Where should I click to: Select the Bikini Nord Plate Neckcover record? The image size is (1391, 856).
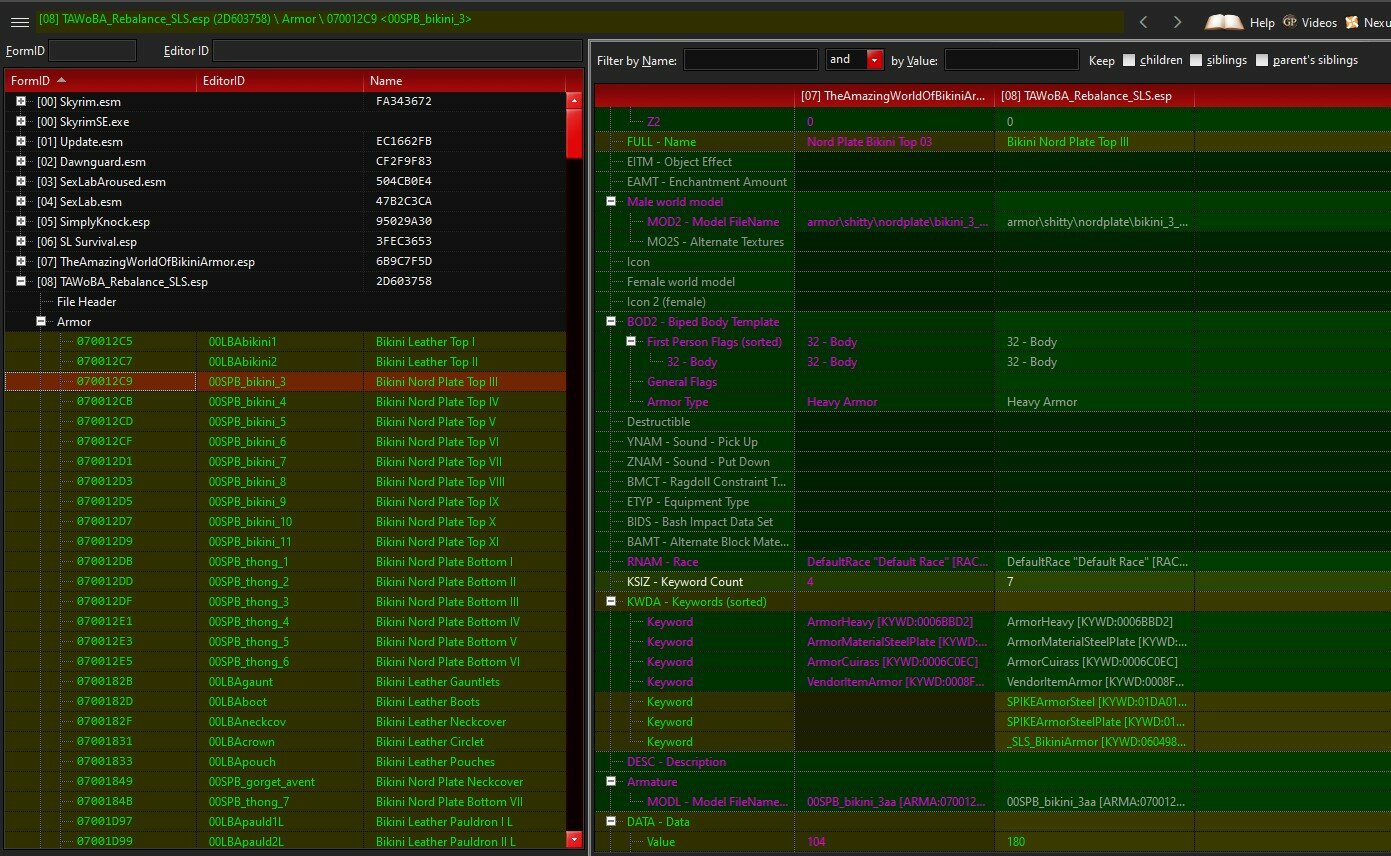coord(285,781)
